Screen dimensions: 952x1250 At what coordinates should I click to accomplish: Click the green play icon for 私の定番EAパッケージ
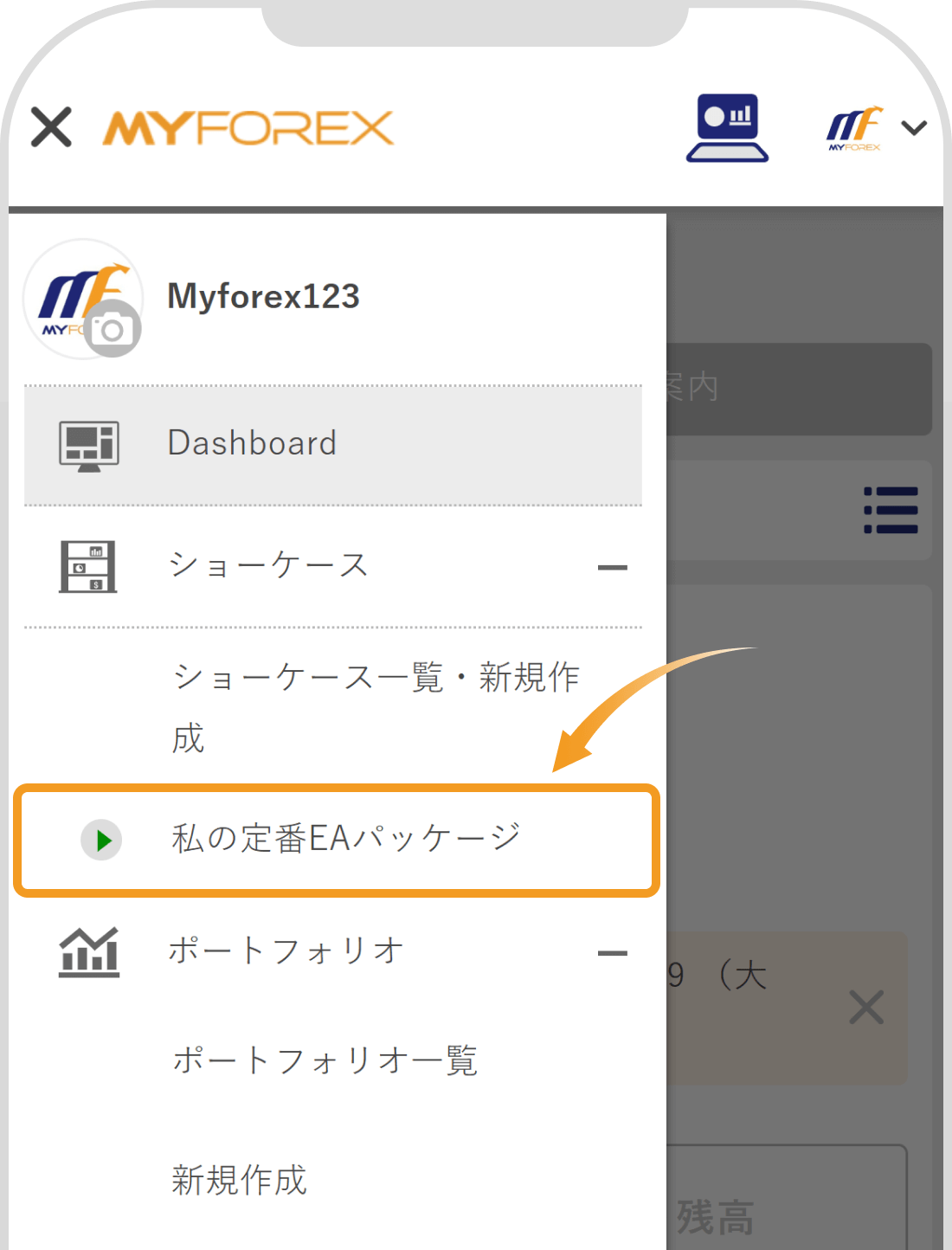click(103, 839)
